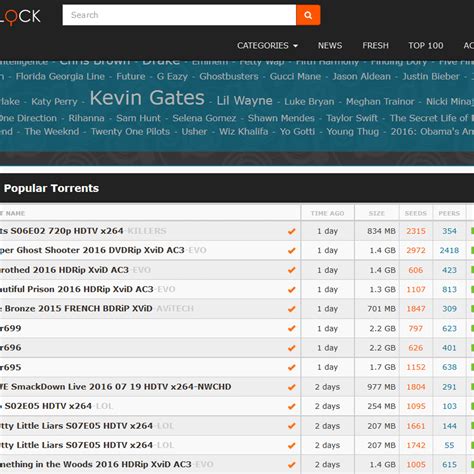Open the Taylor Swift tag link
Screen dimensions: 474x474
[x=352, y=118]
